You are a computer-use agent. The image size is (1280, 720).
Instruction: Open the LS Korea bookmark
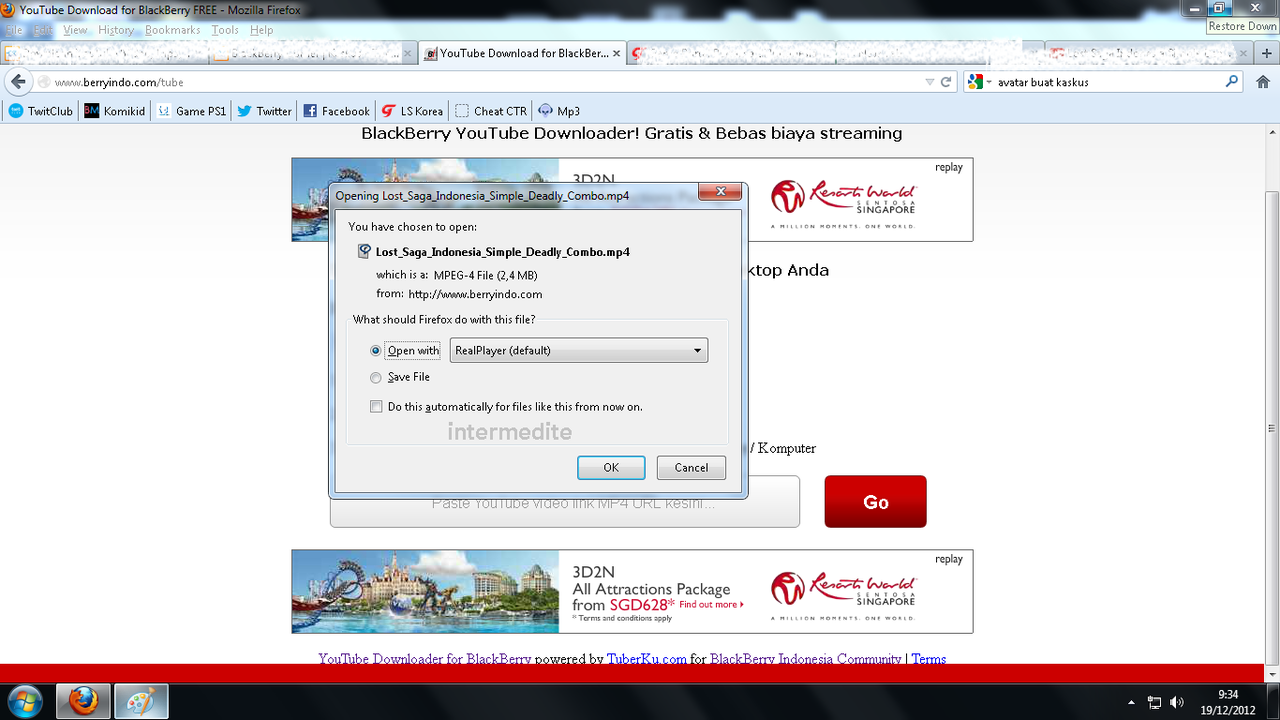click(412, 111)
